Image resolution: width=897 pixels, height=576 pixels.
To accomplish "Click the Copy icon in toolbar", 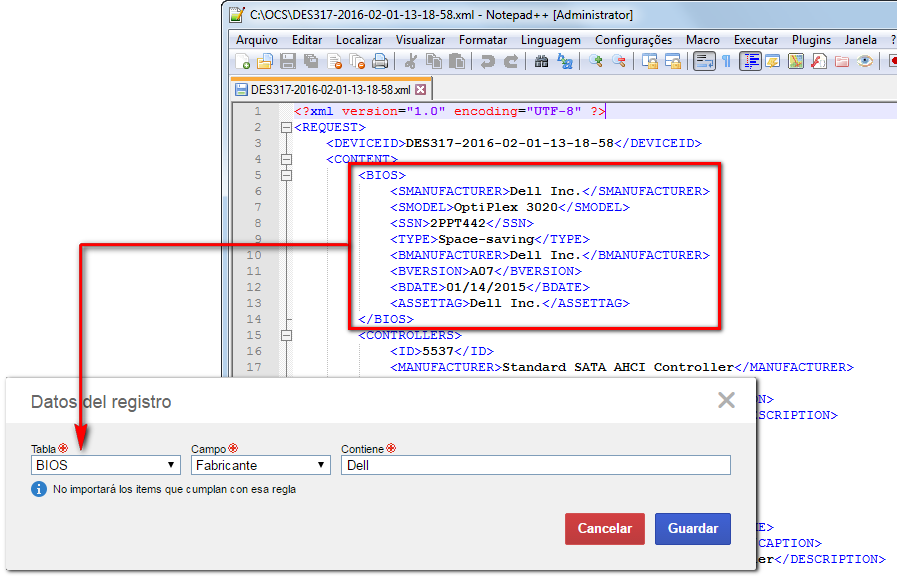I will click(434, 61).
